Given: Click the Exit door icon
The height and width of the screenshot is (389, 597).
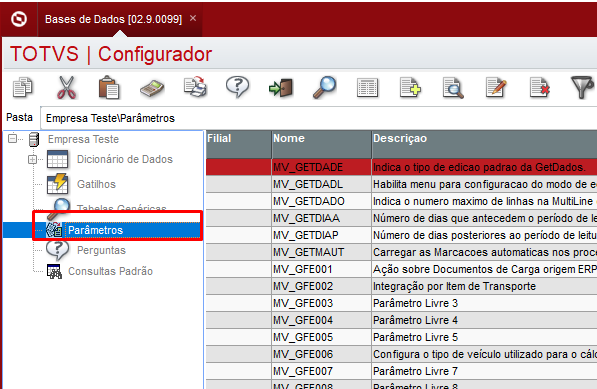Looking at the screenshot, I should 281,88.
